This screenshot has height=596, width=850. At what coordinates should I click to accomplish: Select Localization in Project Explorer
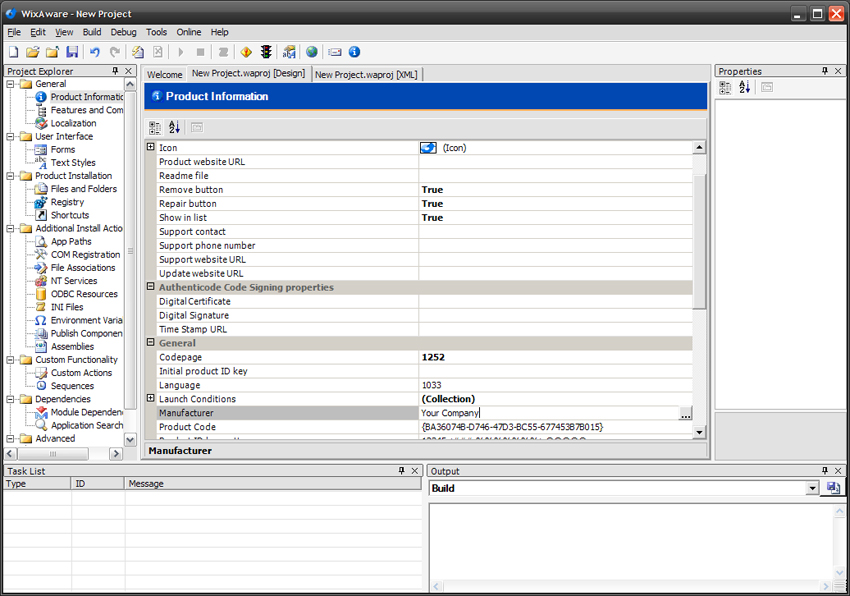click(74, 123)
